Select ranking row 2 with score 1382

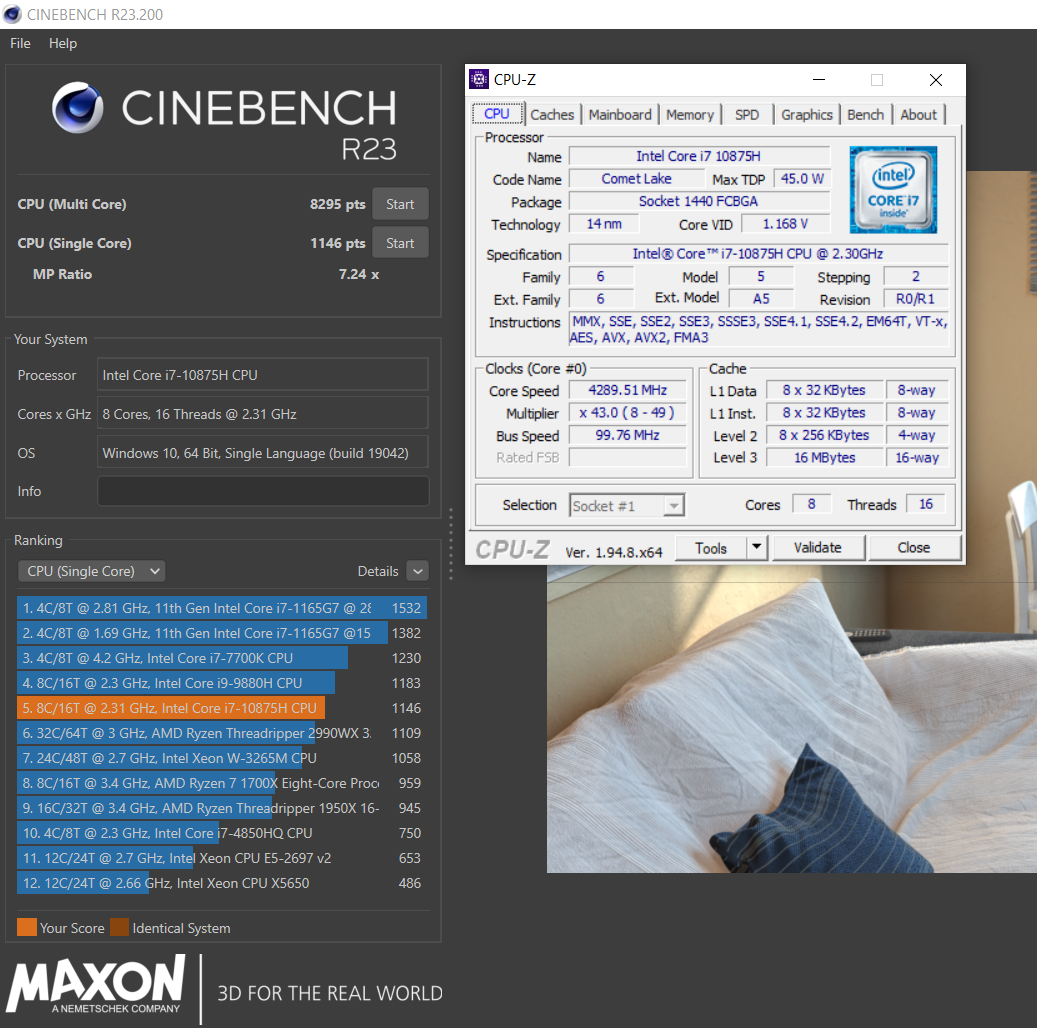pyautogui.click(x=222, y=633)
